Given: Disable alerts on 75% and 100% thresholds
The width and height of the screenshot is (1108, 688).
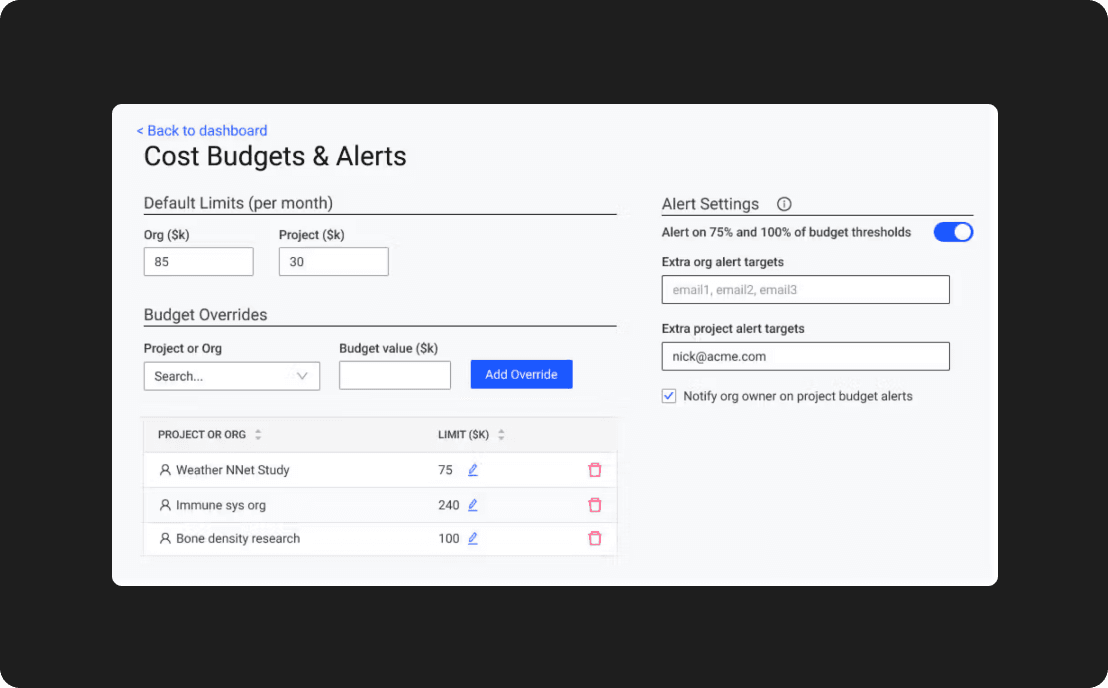Looking at the screenshot, I should tap(953, 231).
